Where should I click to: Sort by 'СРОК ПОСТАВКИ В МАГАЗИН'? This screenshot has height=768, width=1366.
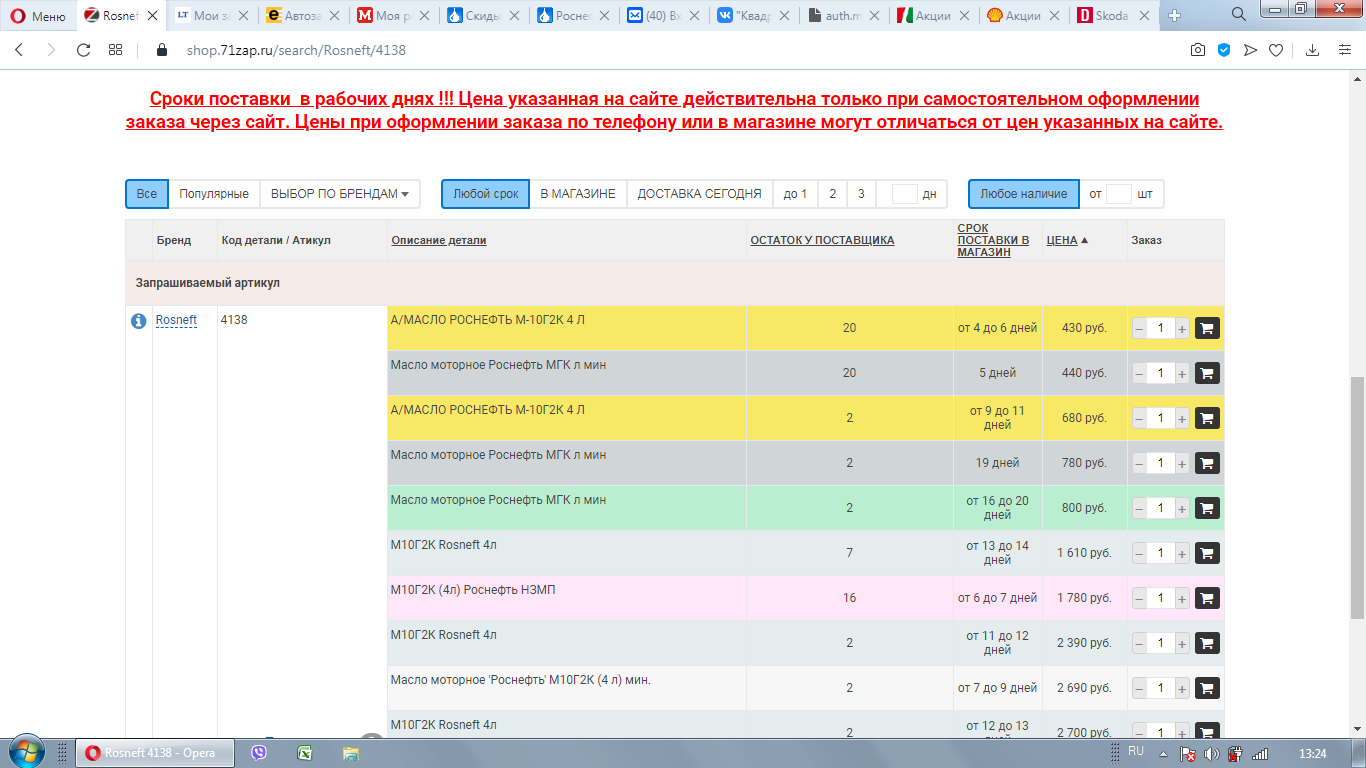993,240
